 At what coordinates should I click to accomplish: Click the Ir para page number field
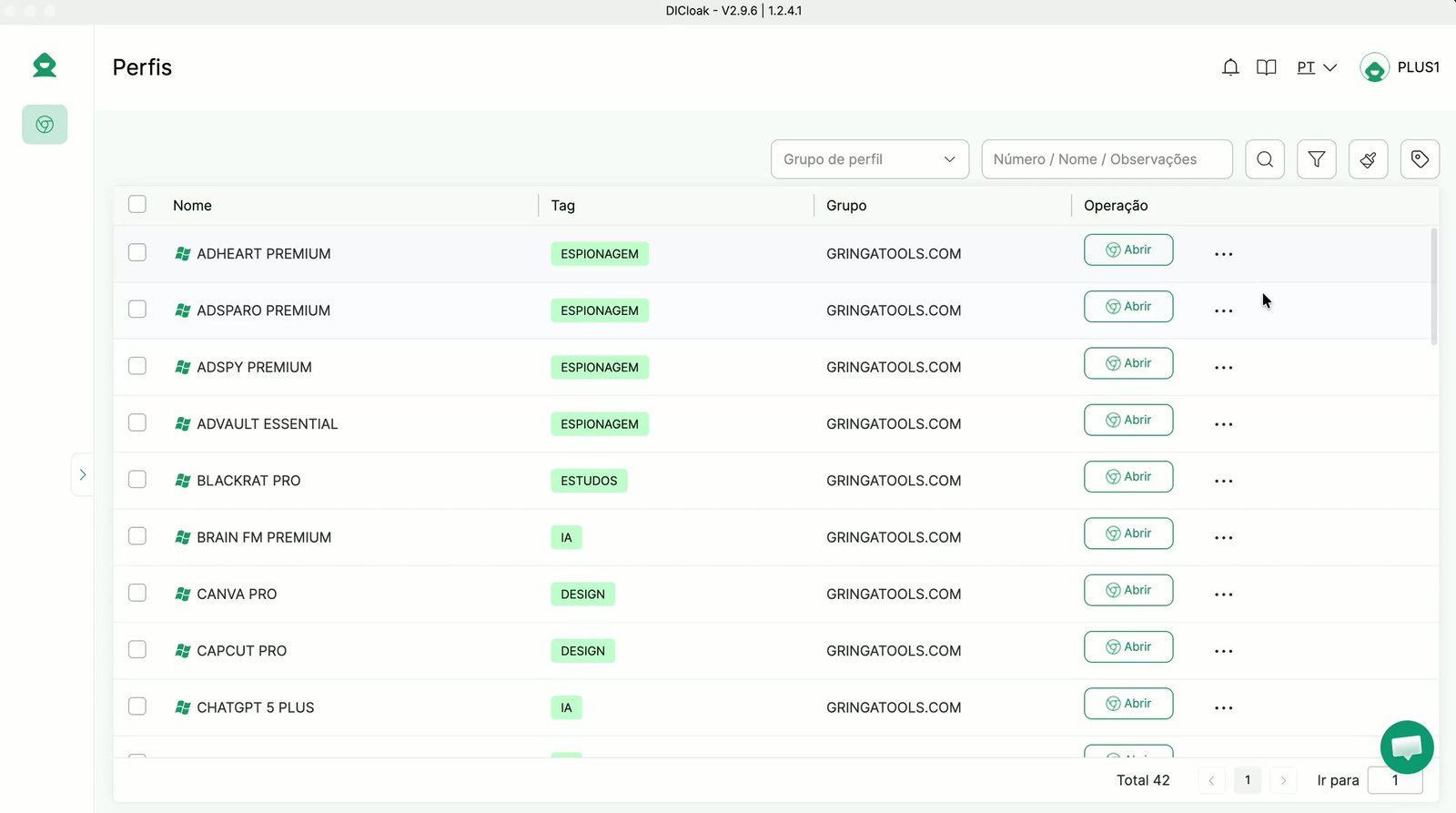1395,780
